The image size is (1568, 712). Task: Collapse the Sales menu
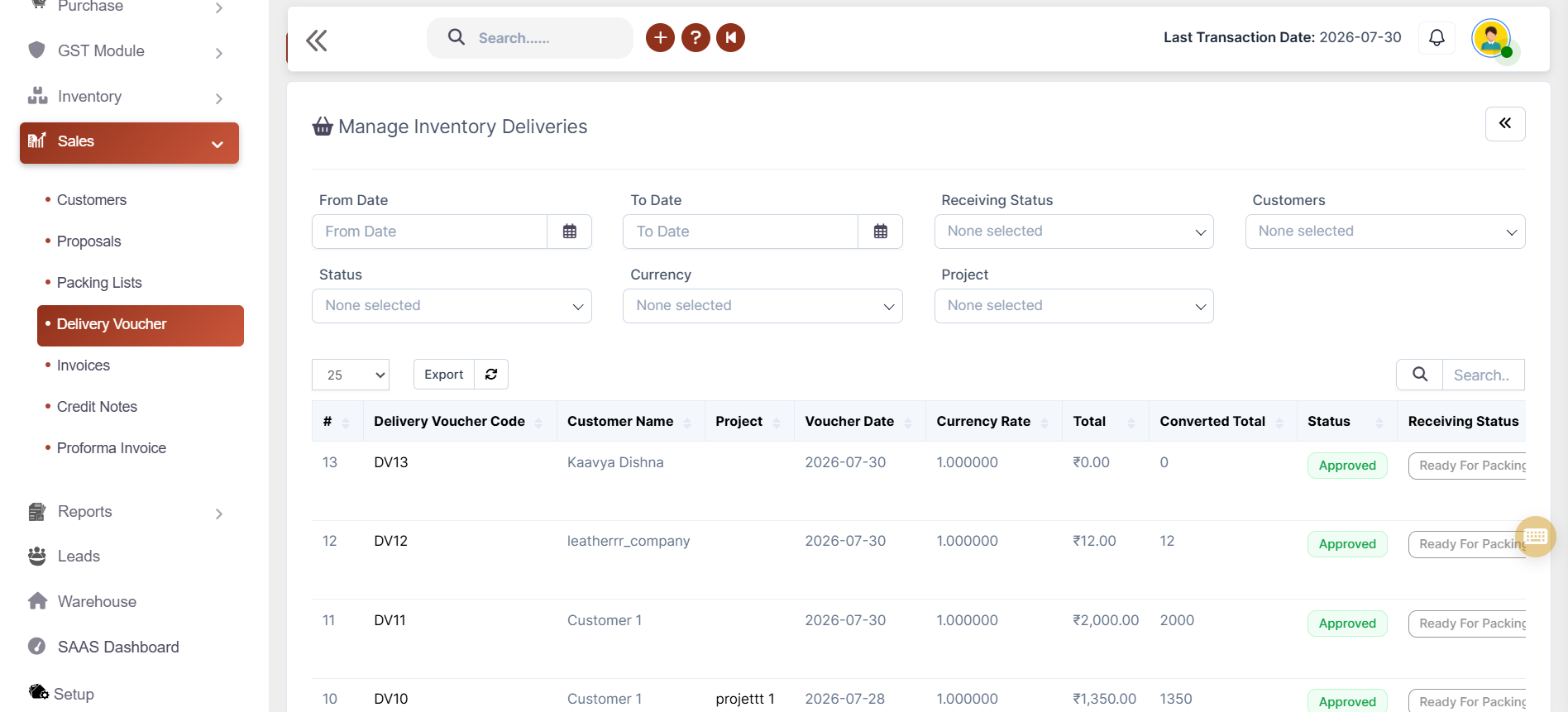coord(129,142)
